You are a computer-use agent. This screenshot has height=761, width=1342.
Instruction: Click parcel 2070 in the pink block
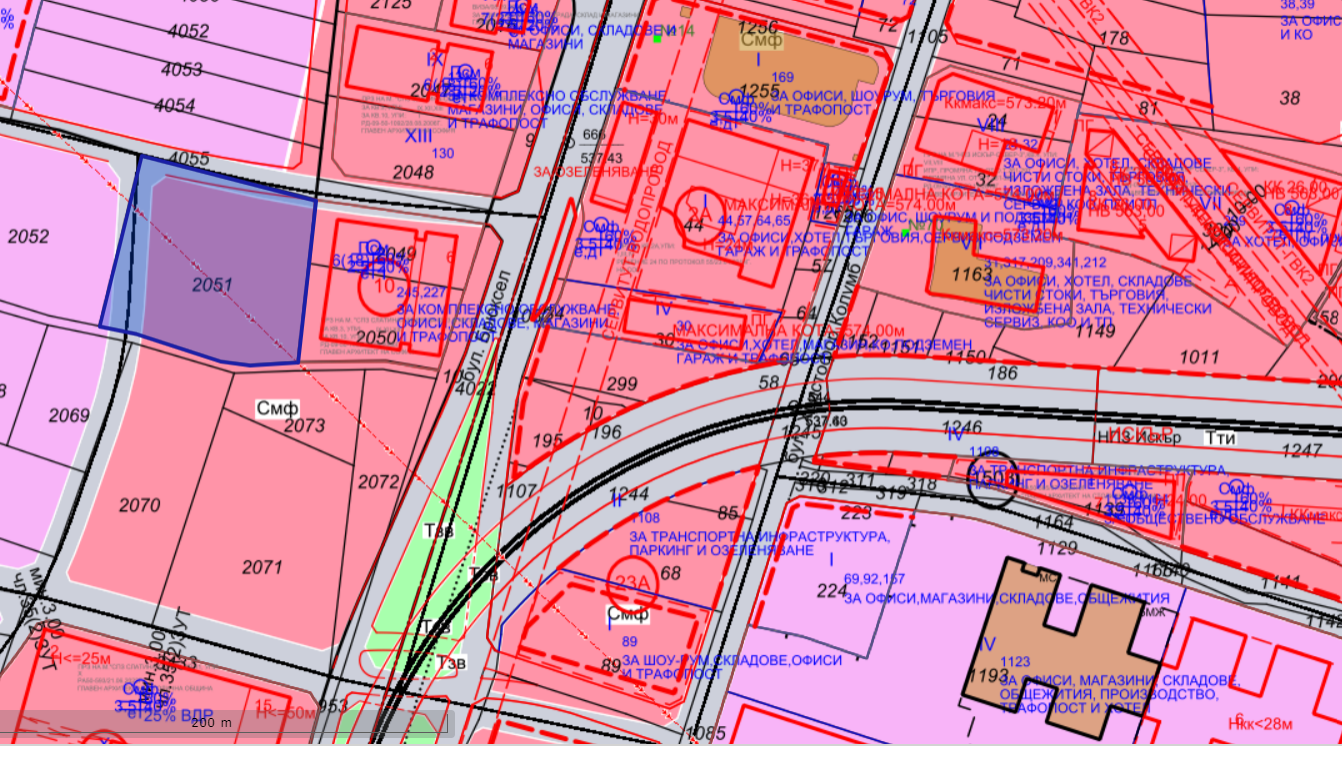[140, 505]
